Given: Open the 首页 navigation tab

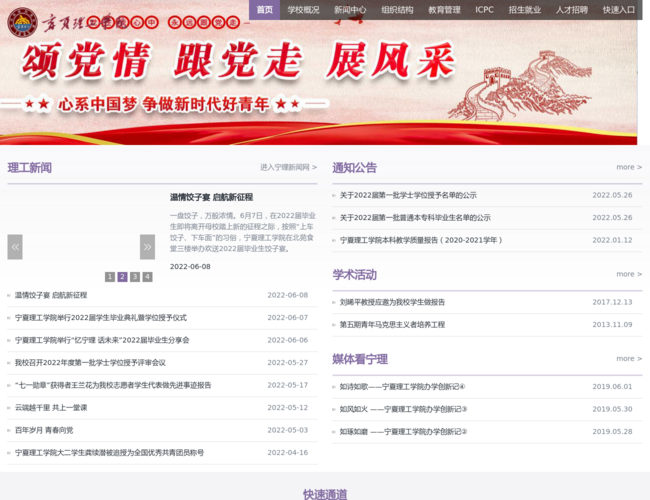Looking at the screenshot, I should (x=264, y=10).
